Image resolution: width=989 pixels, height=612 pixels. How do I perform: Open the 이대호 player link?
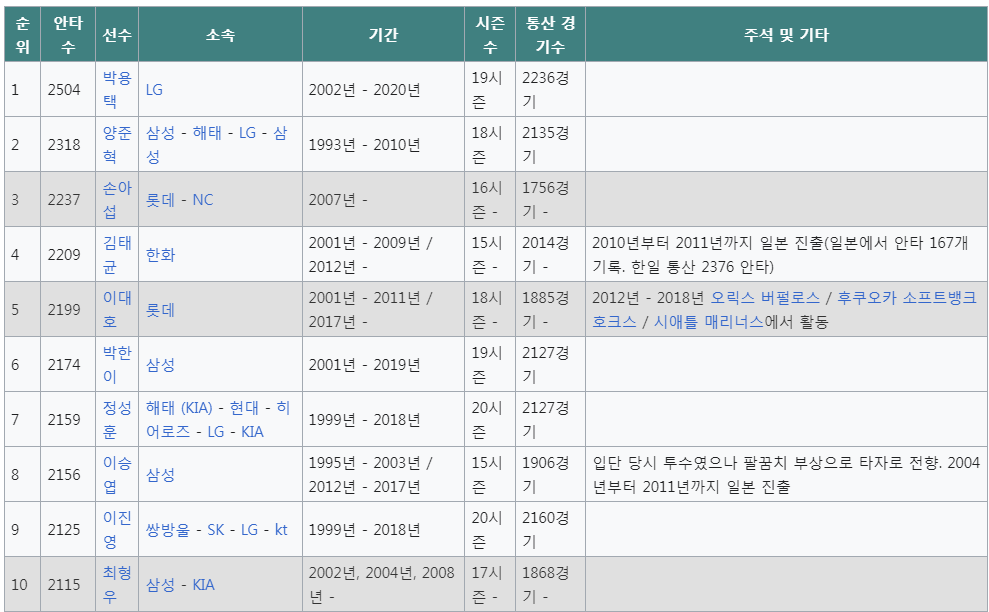[117, 309]
